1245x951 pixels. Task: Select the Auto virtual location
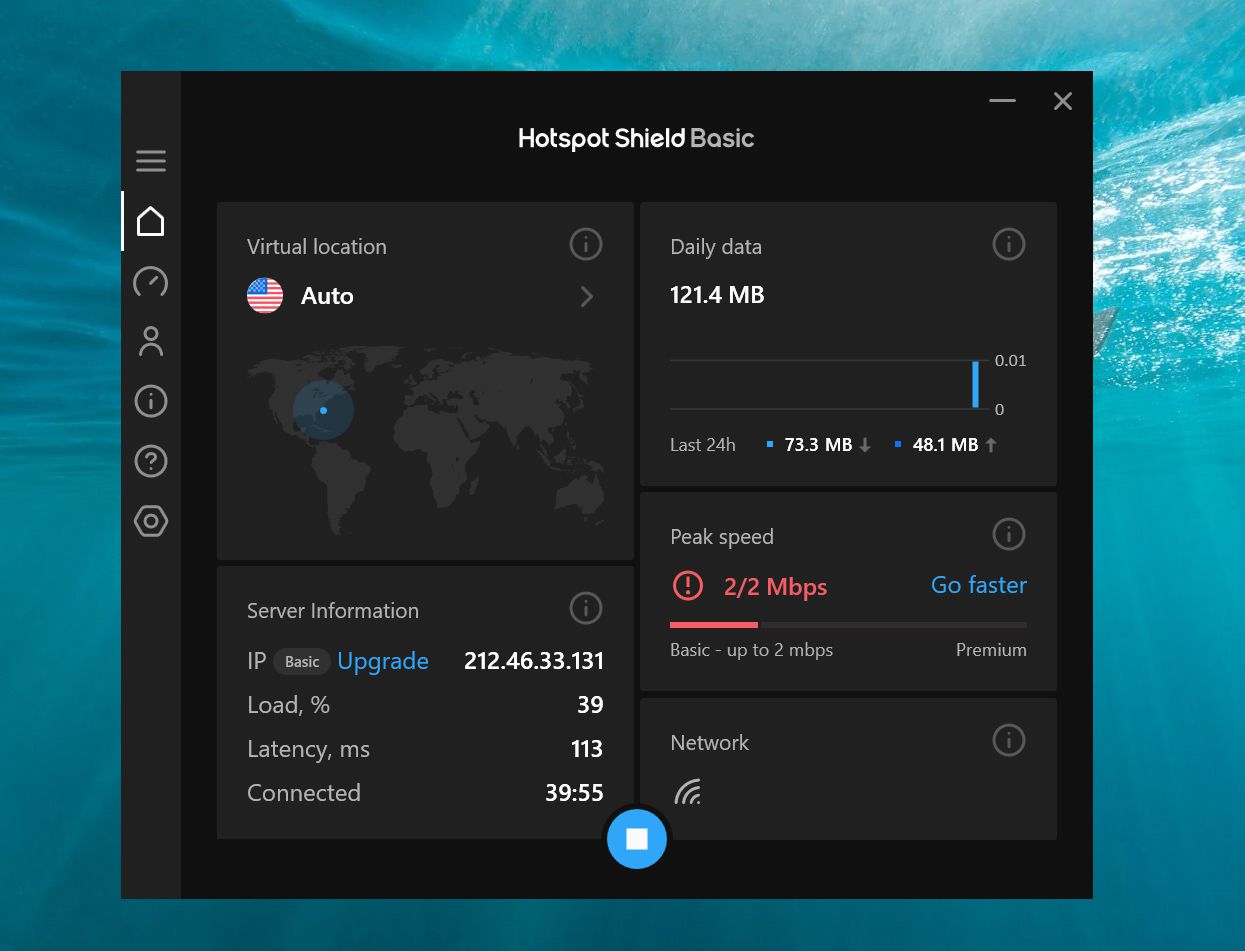pos(327,296)
